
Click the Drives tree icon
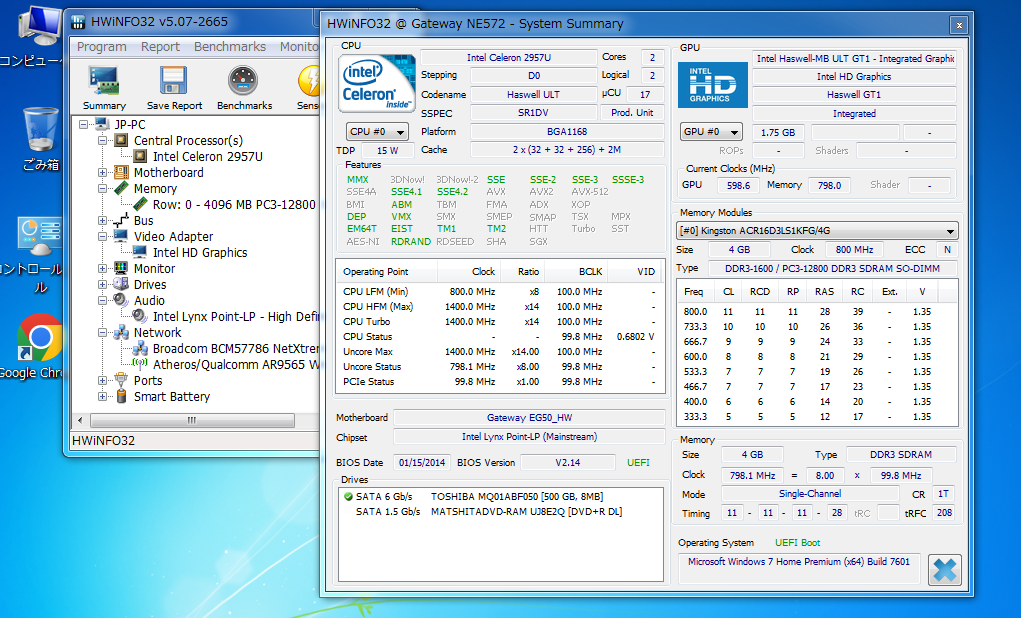[121, 284]
